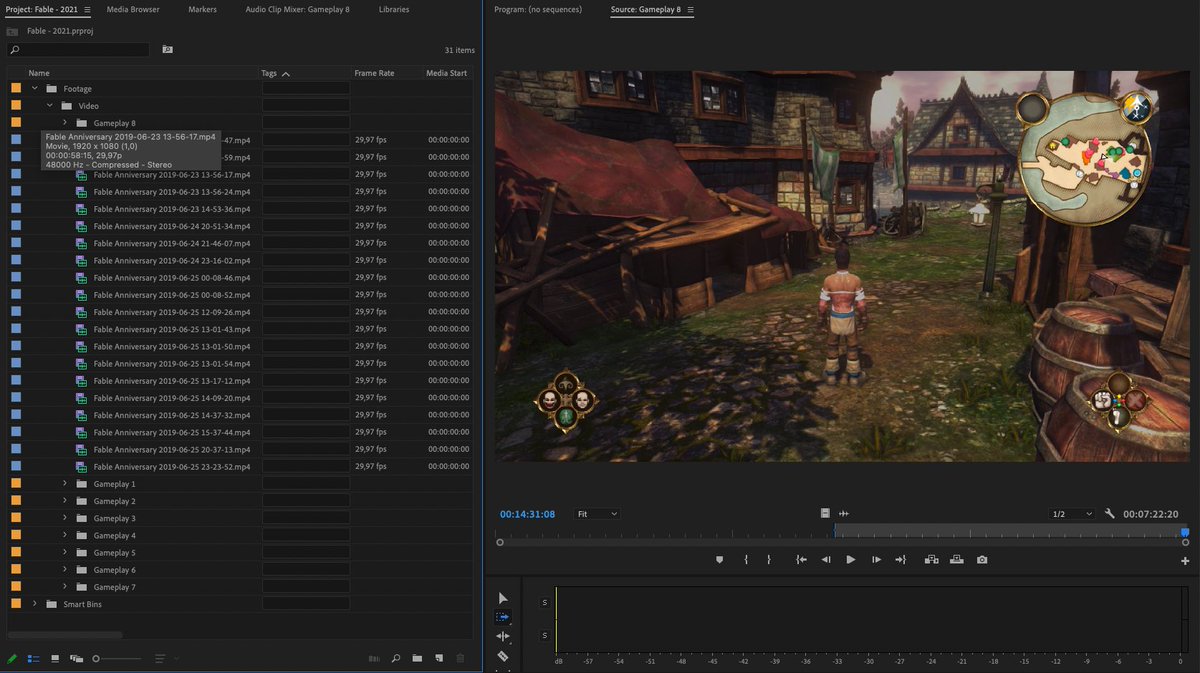
Task: Click the Drag Video Only filmstrip icon
Action: click(825, 513)
